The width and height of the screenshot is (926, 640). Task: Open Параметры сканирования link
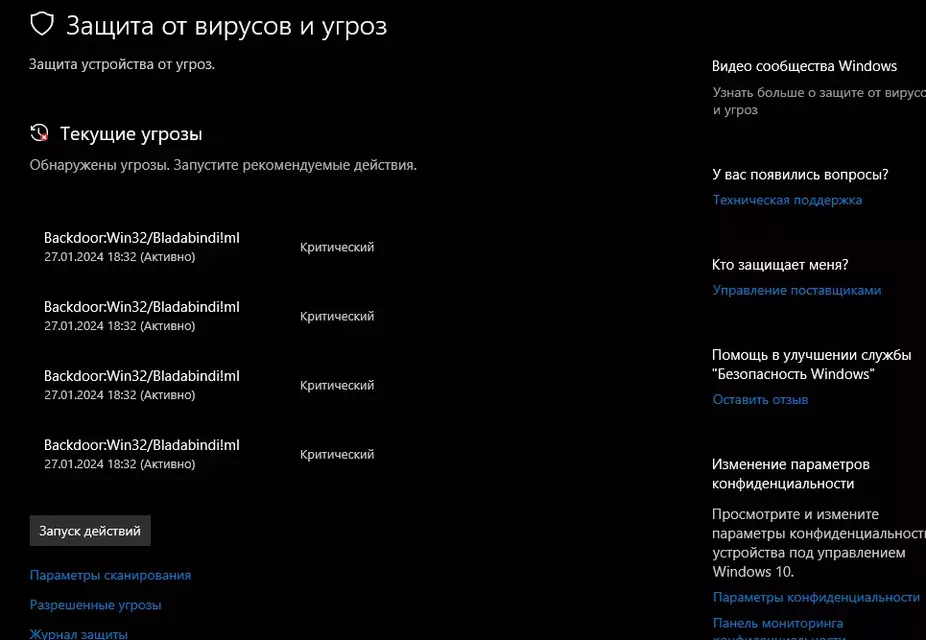point(110,575)
